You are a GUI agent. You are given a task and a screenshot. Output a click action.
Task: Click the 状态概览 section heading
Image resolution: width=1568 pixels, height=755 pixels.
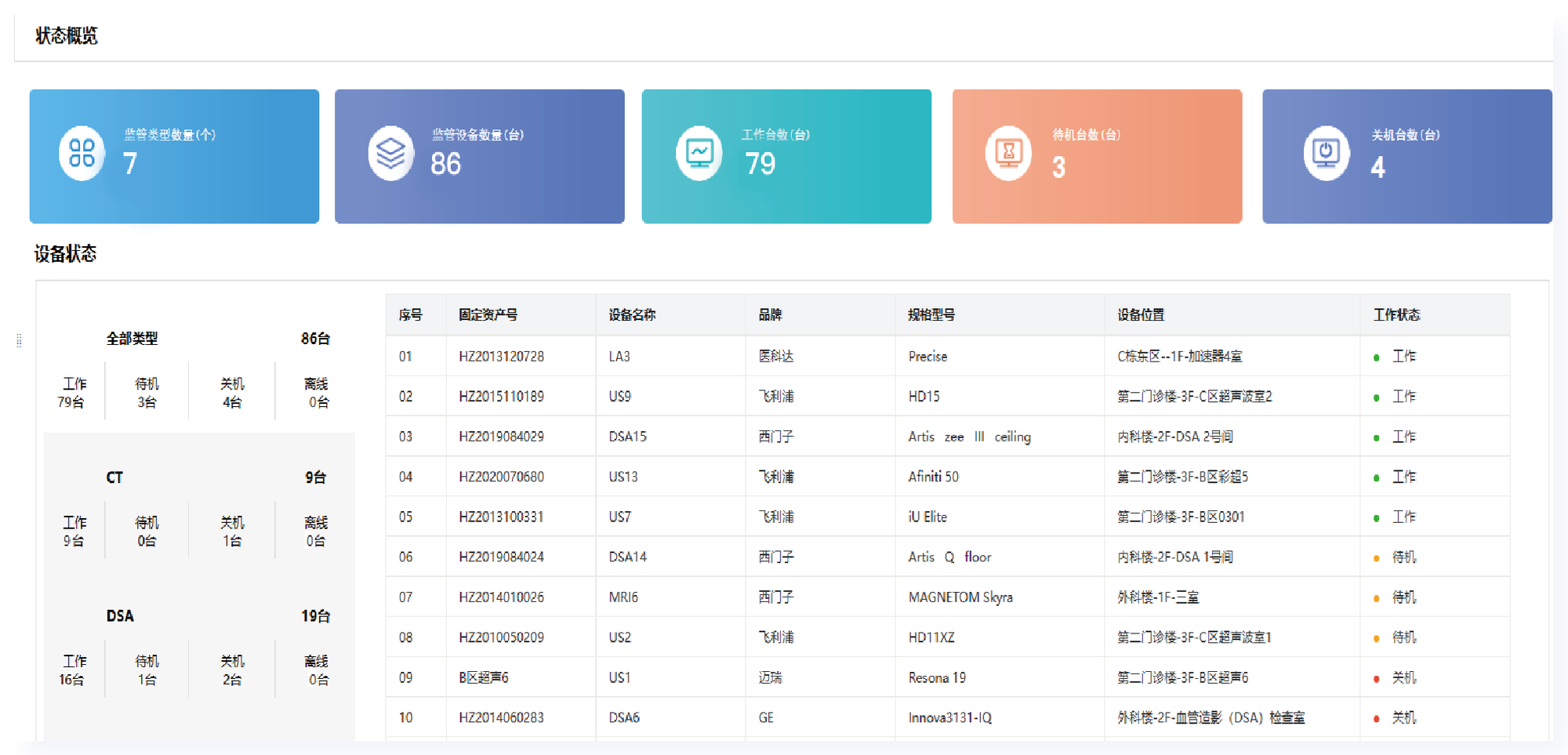point(67,36)
